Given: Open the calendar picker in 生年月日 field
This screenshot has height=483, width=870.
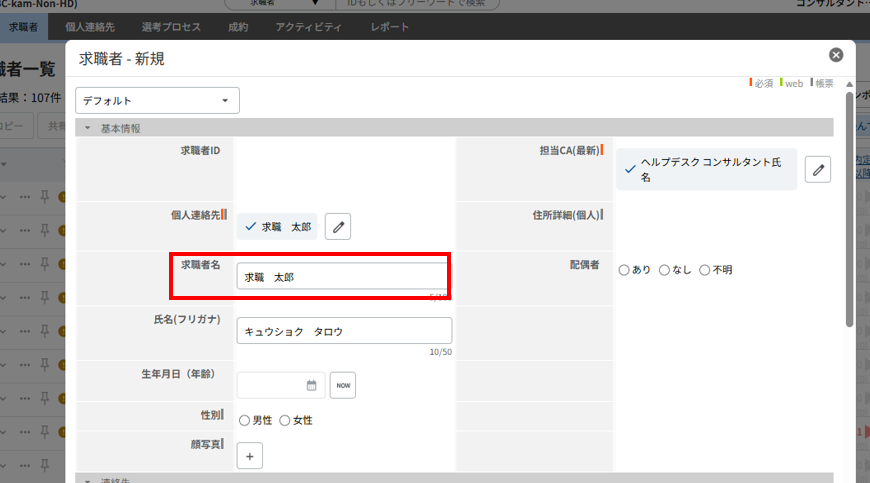Looking at the screenshot, I should click(311, 385).
